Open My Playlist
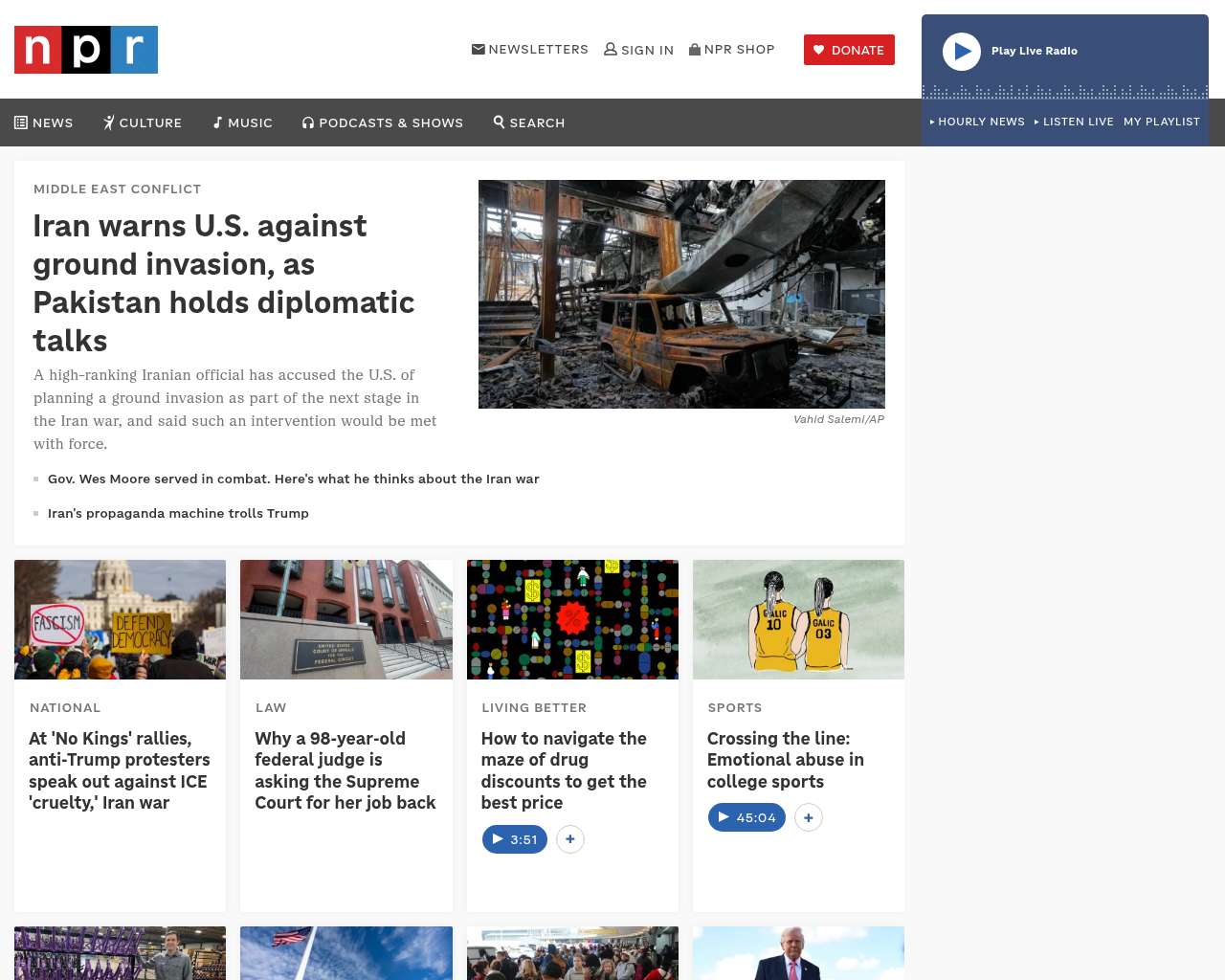The height and width of the screenshot is (980, 1225). coord(1161,122)
